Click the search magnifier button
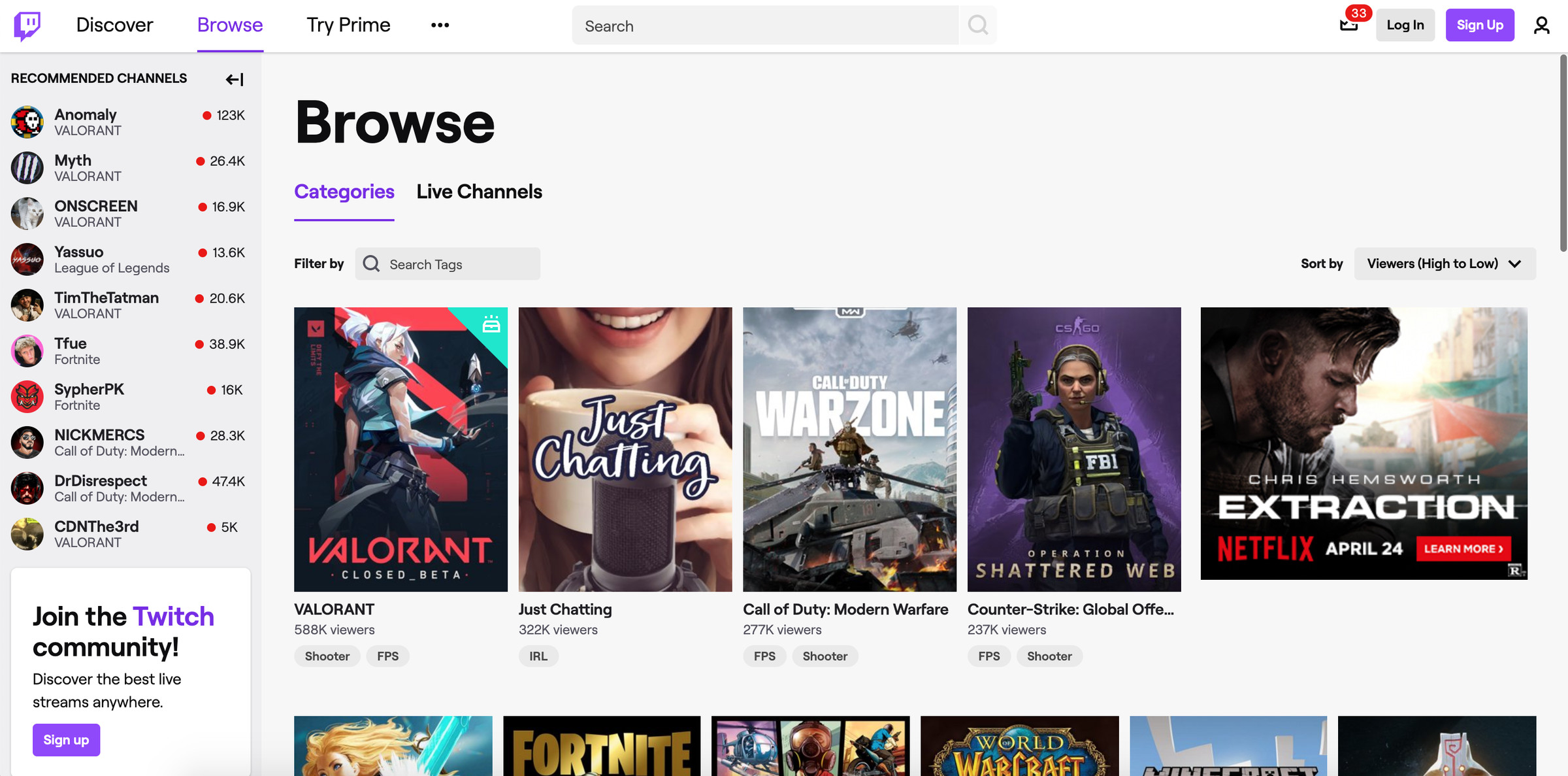The width and height of the screenshot is (1568, 776). tap(977, 25)
